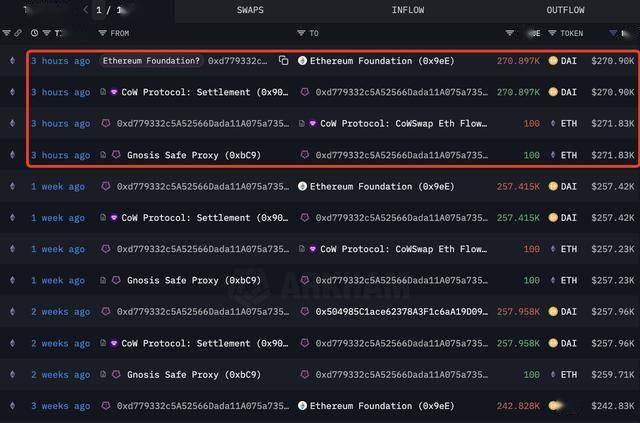640x423 pixels.
Task: Click Gnosis Safe icon in the $271.83K row
Action: click(x=116, y=155)
